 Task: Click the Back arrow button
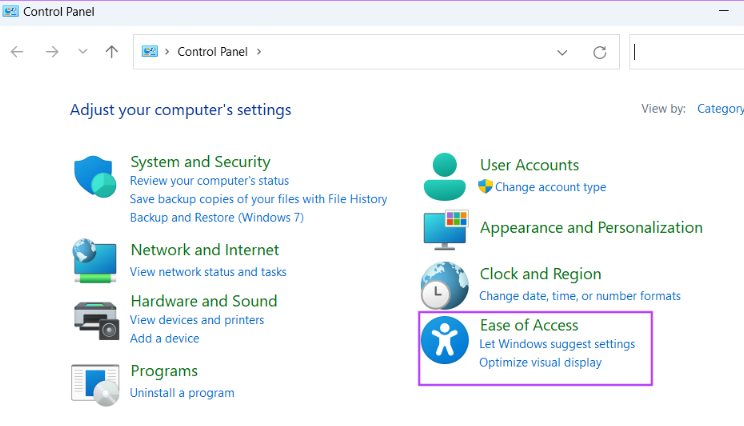point(17,52)
